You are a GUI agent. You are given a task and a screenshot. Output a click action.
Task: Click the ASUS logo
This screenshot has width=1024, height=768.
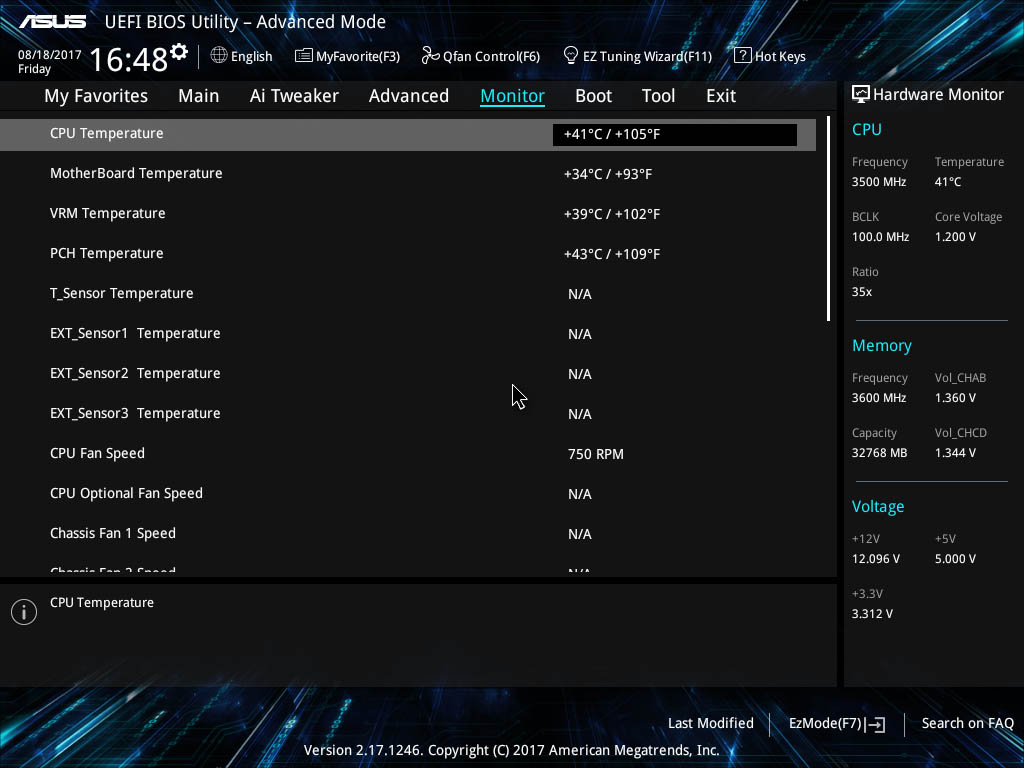pos(52,22)
